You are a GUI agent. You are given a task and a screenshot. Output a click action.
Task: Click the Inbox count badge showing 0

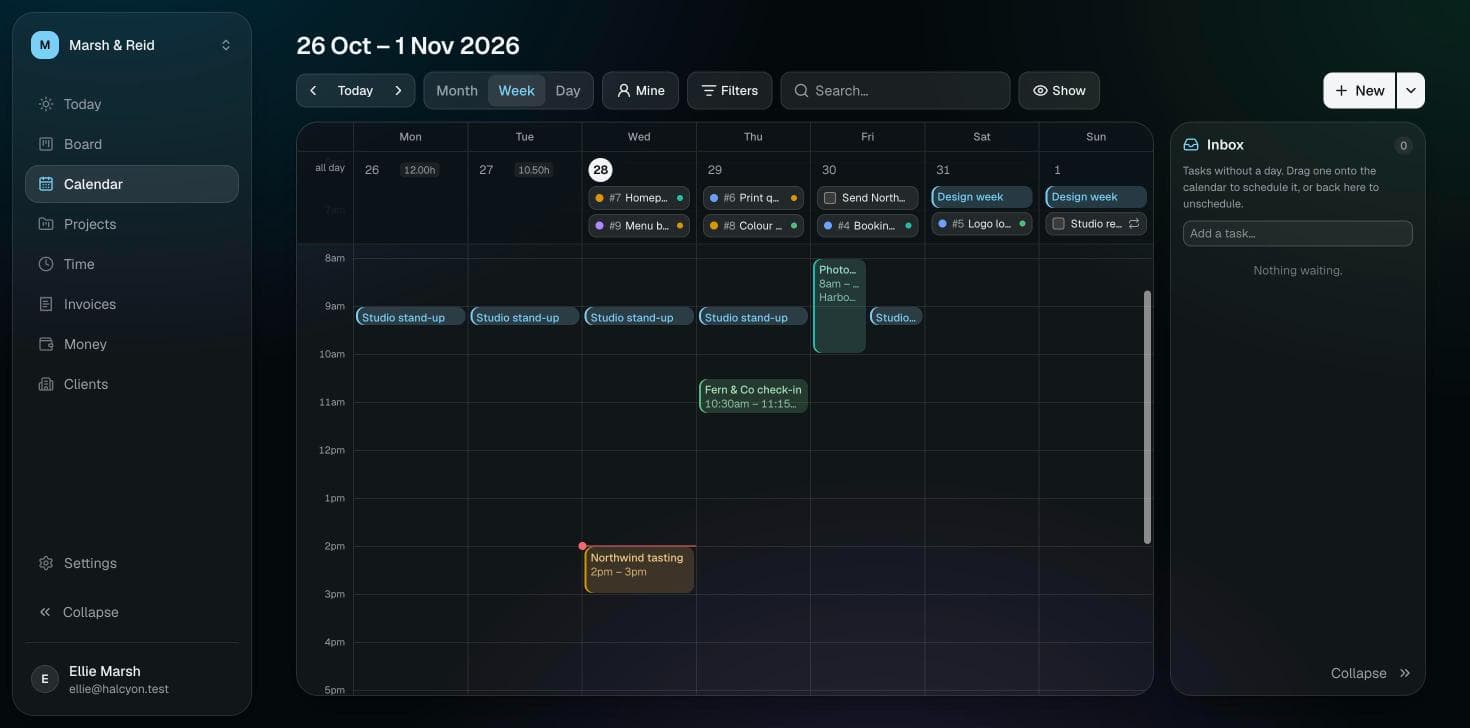coord(1403,145)
